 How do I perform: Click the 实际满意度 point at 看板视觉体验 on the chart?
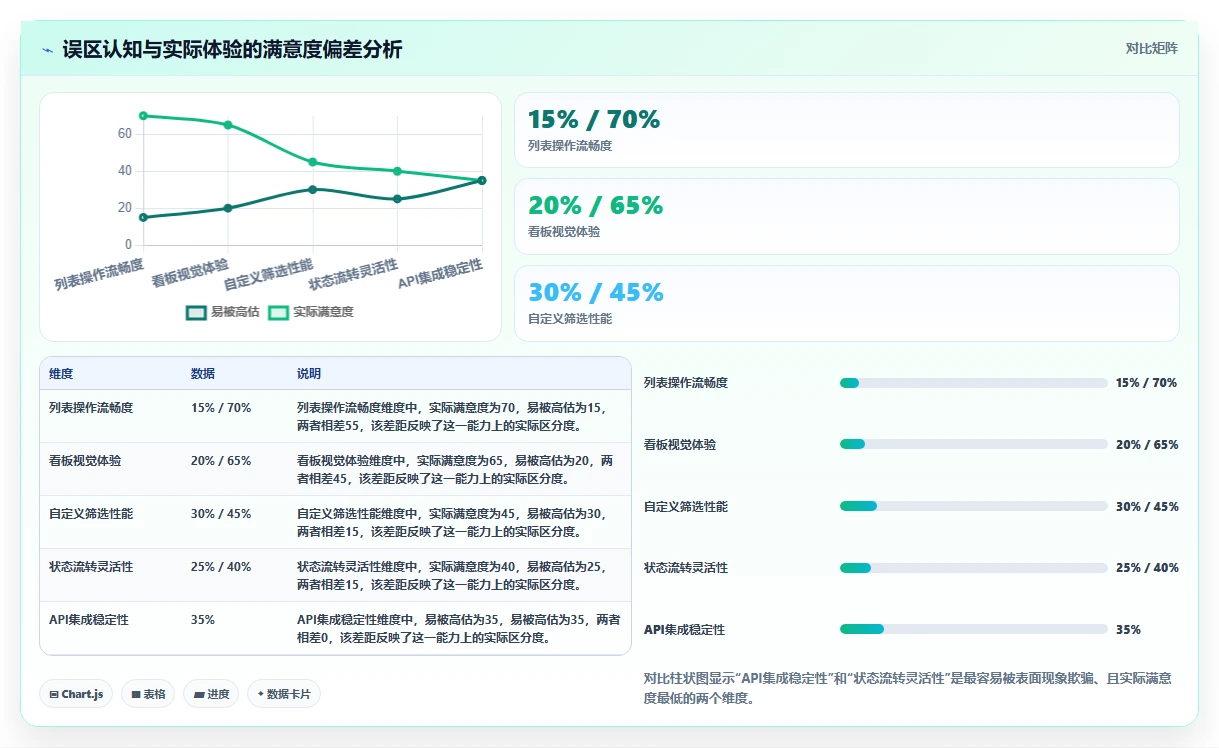[228, 125]
